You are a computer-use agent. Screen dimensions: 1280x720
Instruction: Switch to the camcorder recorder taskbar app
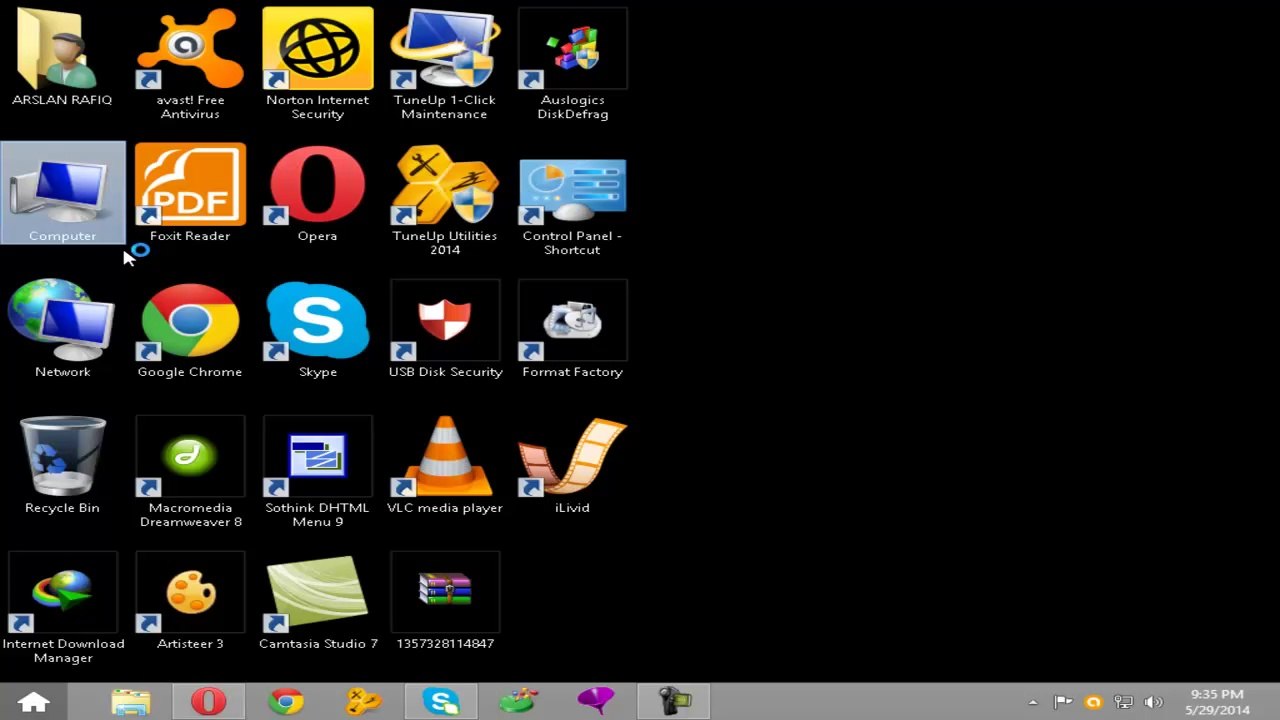(x=672, y=702)
